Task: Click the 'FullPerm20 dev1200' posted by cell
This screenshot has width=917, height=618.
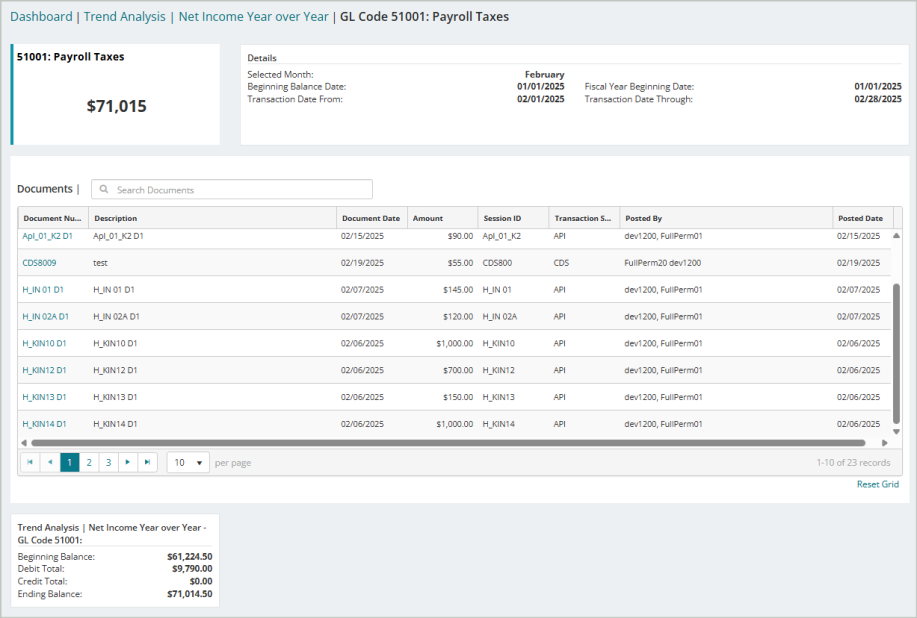Action: coord(663,263)
